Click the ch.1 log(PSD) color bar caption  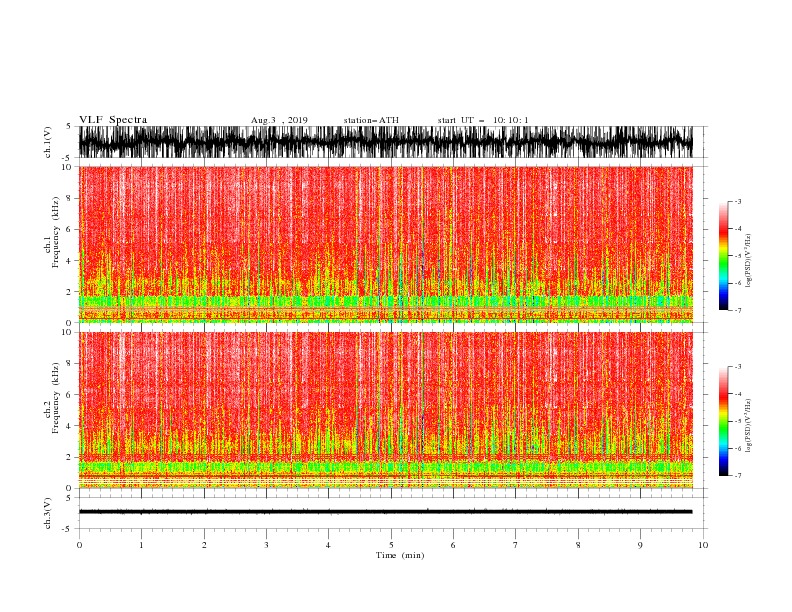749,261
